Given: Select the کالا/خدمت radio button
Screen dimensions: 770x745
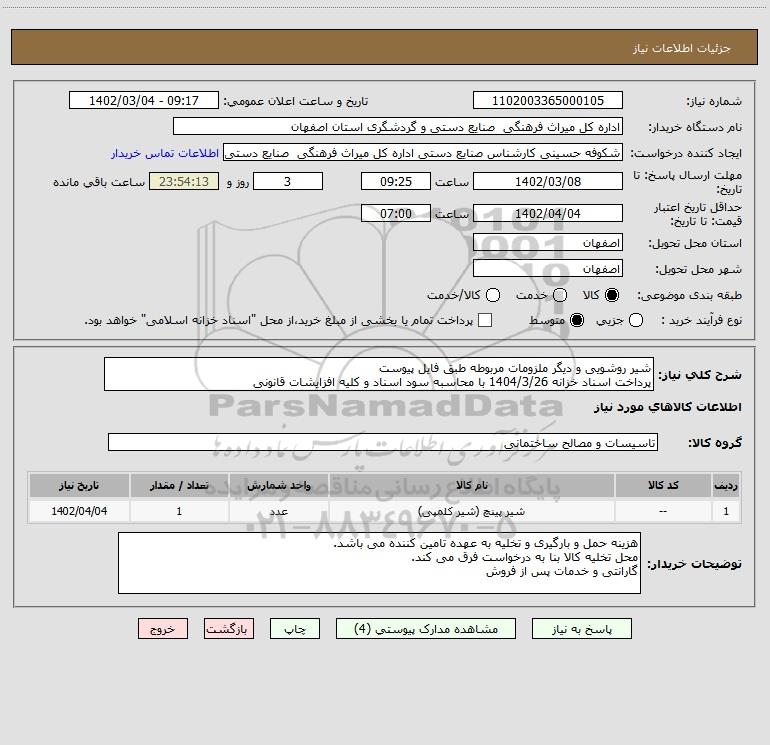Looking at the screenshot, I should tap(493, 295).
